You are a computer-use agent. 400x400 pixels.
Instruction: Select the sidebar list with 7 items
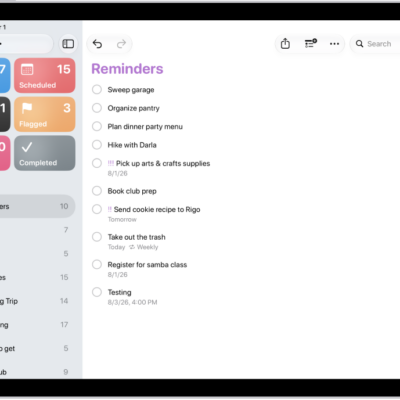(37, 230)
